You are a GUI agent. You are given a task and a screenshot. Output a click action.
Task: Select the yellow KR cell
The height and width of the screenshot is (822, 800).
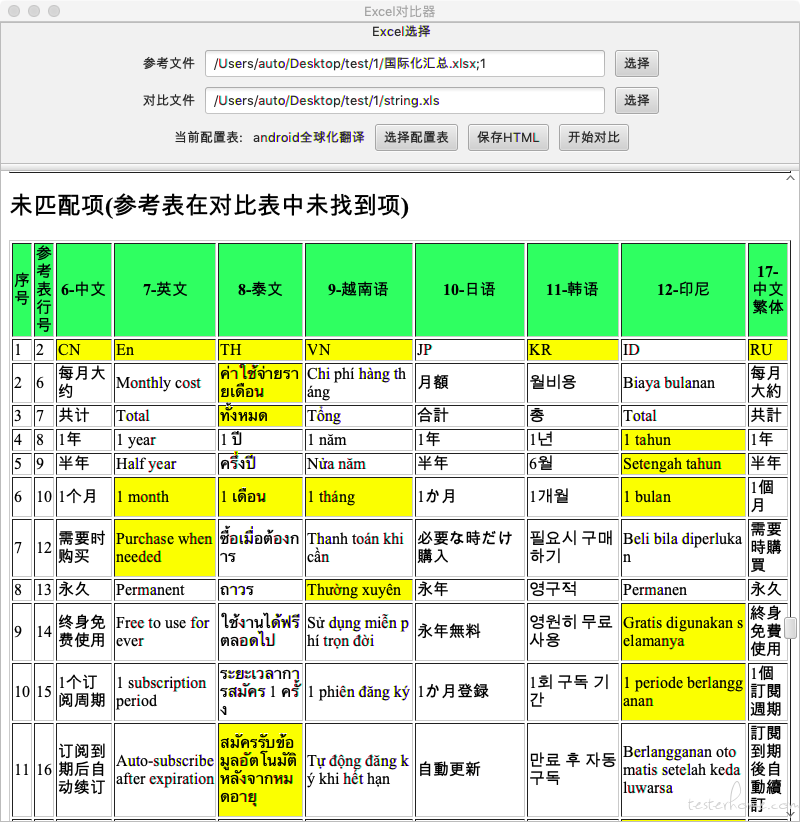572,350
